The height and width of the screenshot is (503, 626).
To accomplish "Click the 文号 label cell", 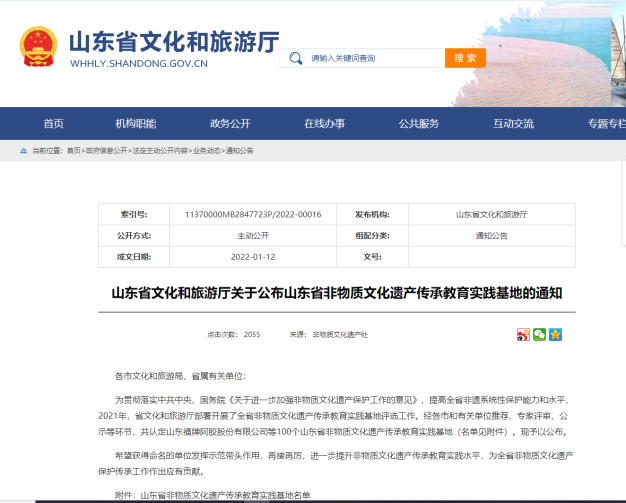I will coord(372,257).
